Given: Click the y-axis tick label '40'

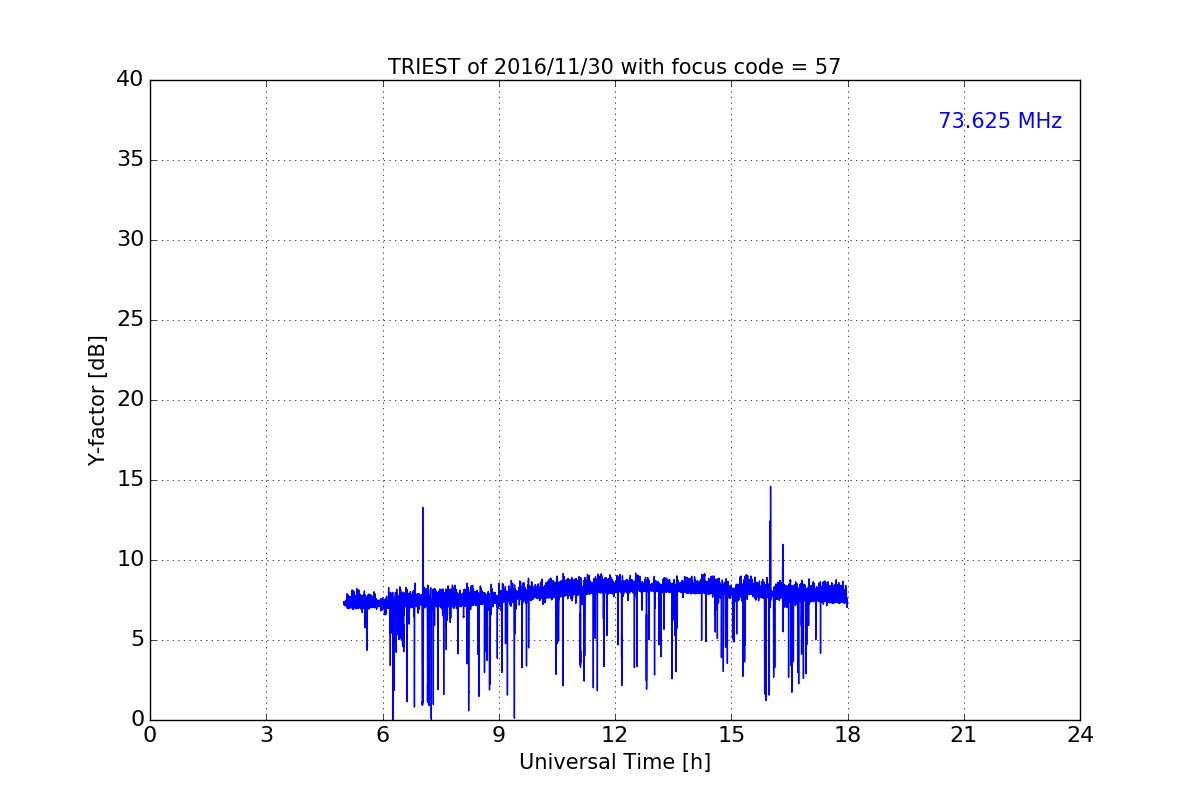Looking at the screenshot, I should (129, 80).
